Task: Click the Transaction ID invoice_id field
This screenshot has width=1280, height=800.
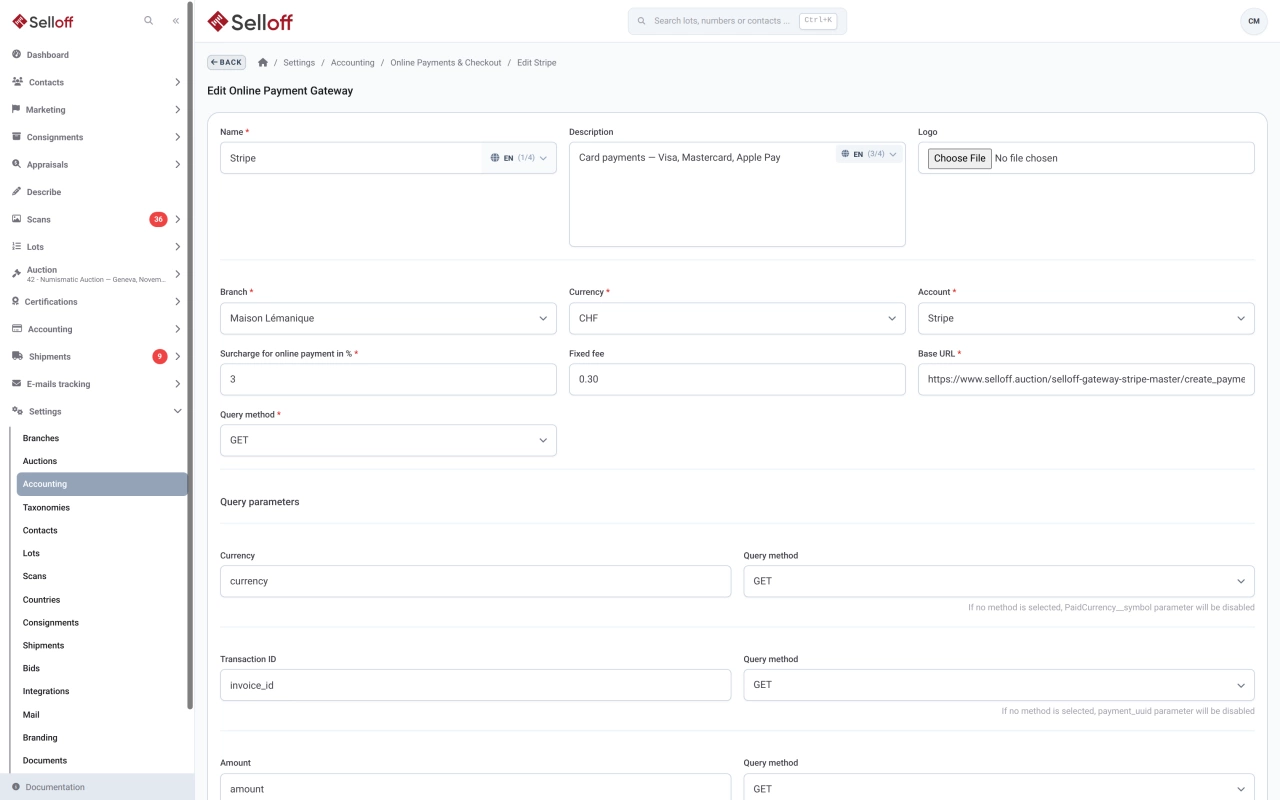Action: coord(475,685)
